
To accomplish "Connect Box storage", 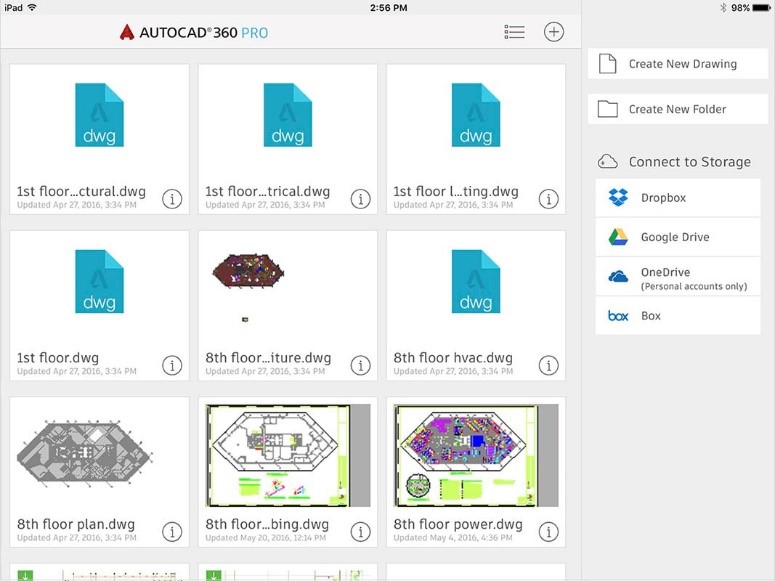I will click(x=678, y=315).
